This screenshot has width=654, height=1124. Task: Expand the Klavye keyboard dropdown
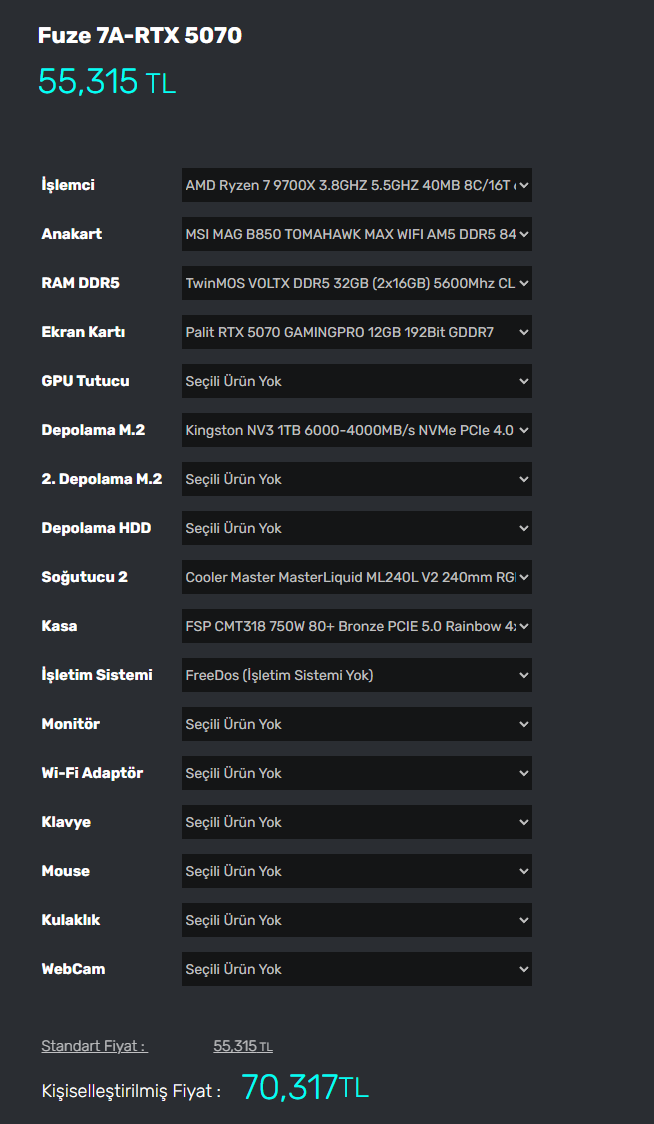coord(356,822)
